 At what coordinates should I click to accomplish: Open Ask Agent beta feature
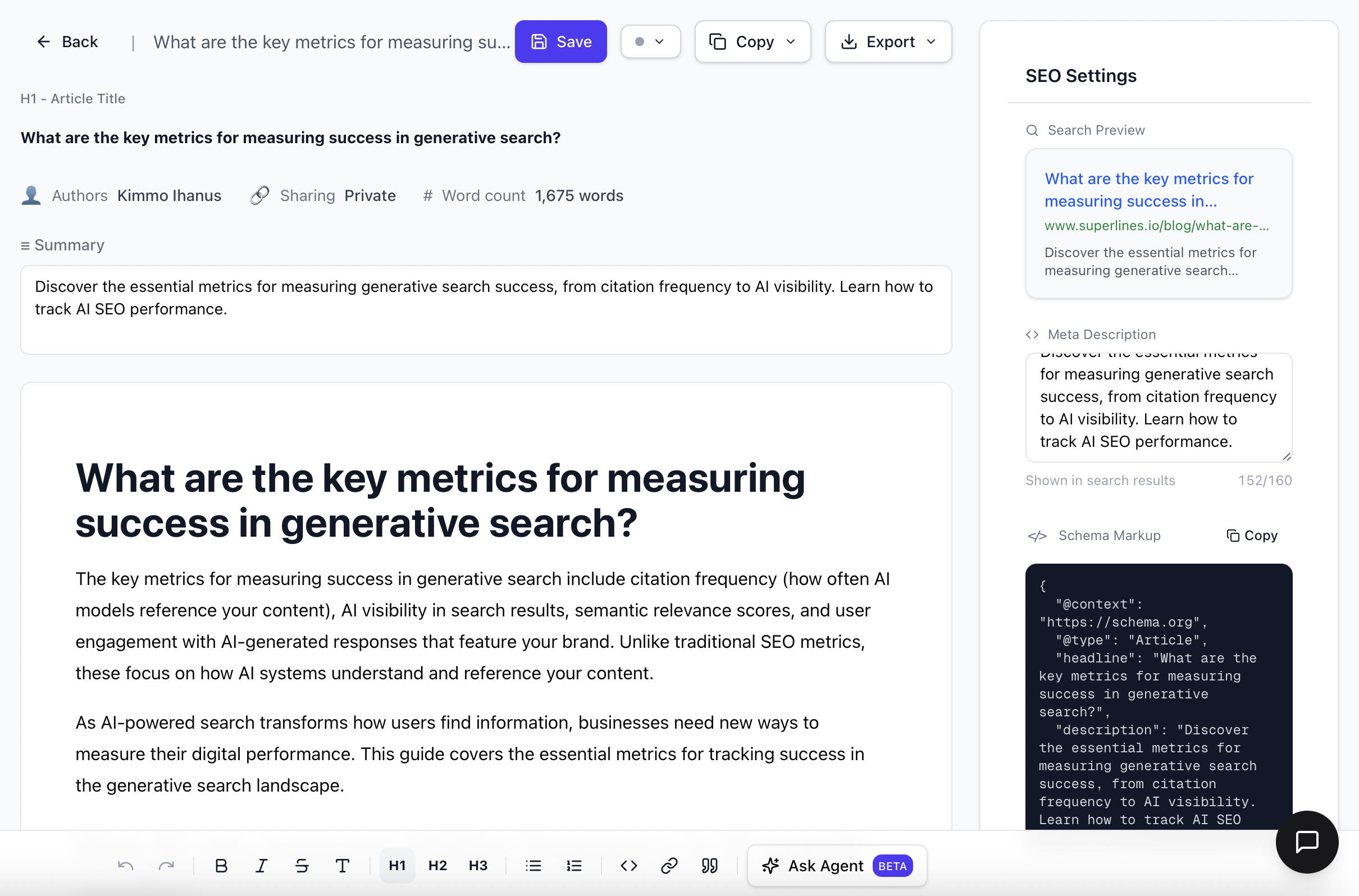[836, 865]
